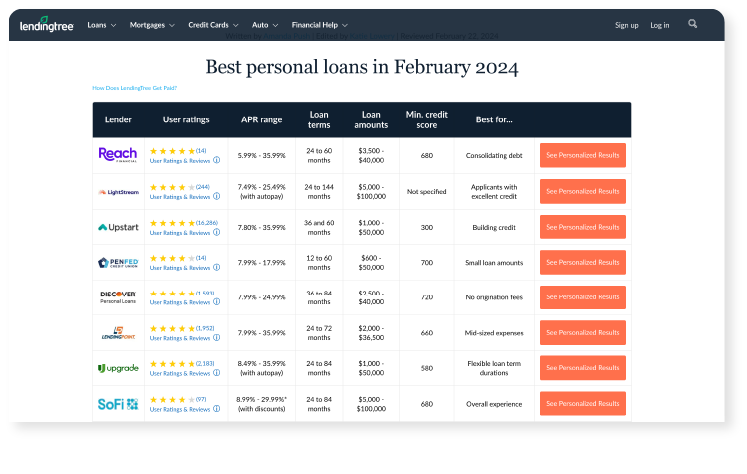Expand the Financial Help menu chevron

pyautogui.click(x=345, y=25)
